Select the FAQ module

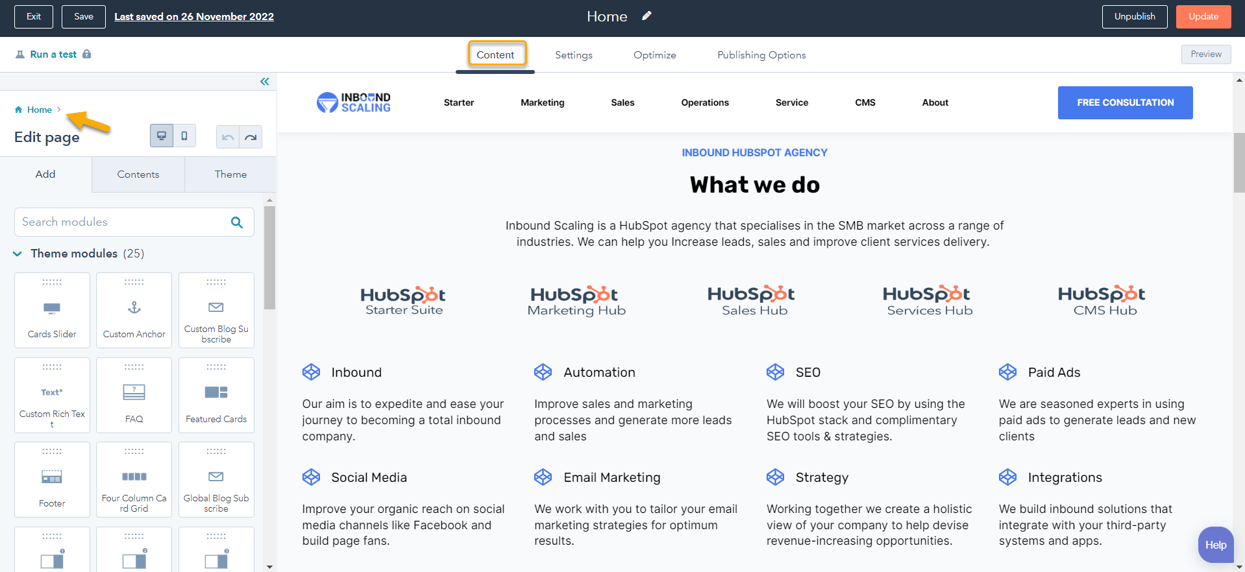[x=134, y=395]
